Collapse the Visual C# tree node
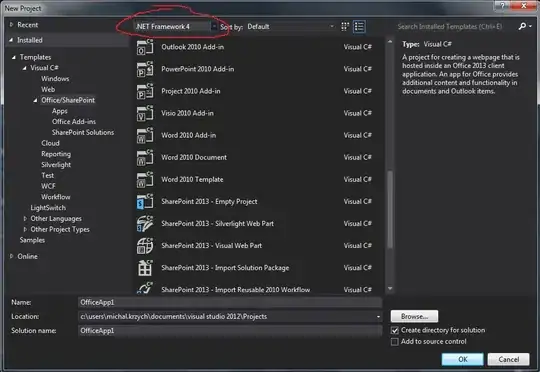The height and width of the screenshot is (372, 540). 24,68
